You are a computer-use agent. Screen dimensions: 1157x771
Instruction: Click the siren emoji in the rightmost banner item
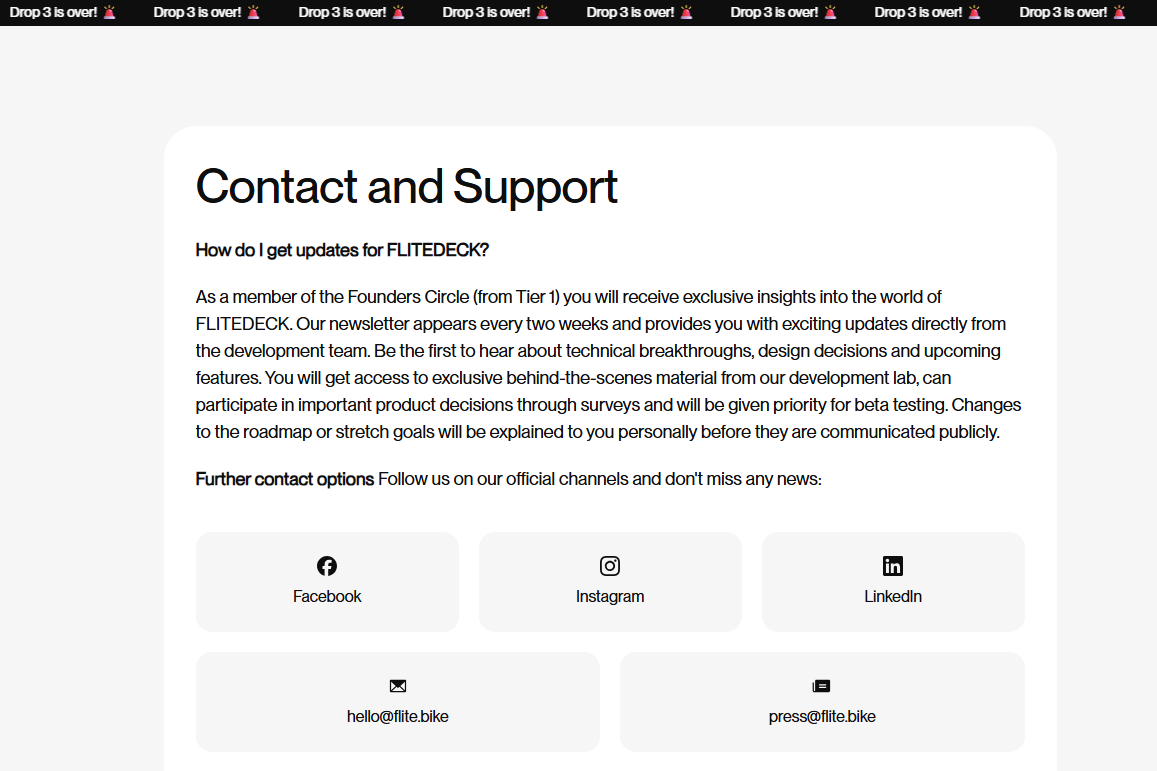click(x=1119, y=13)
